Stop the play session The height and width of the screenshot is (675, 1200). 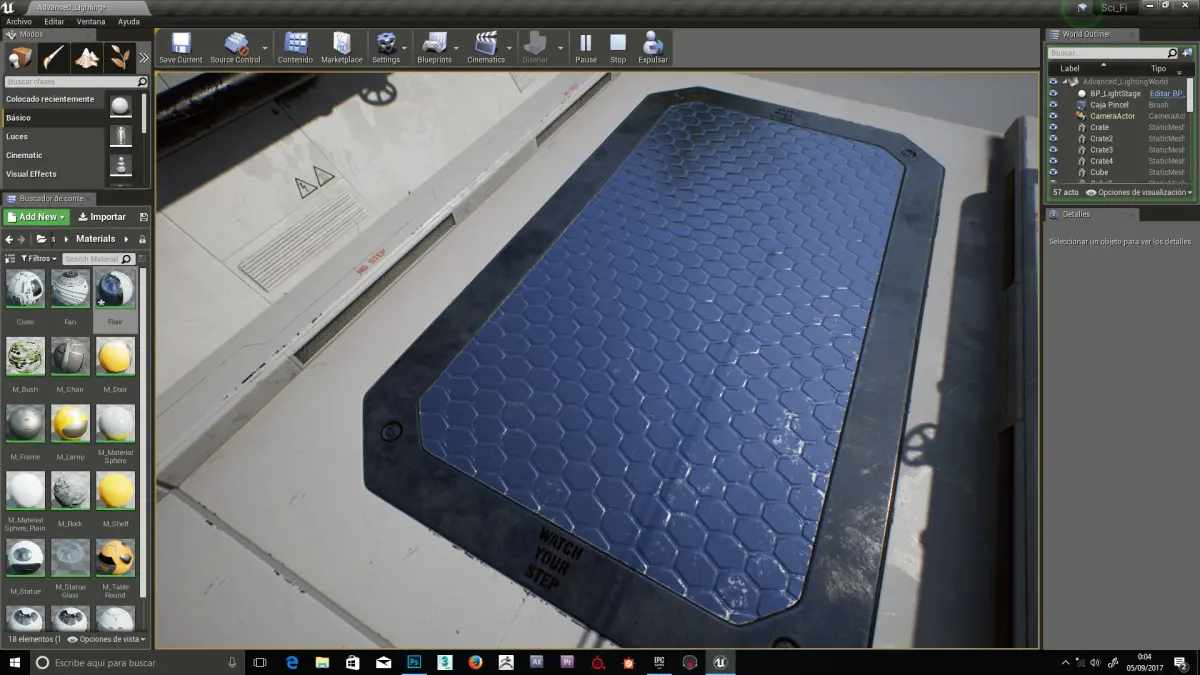tap(618, 47)
